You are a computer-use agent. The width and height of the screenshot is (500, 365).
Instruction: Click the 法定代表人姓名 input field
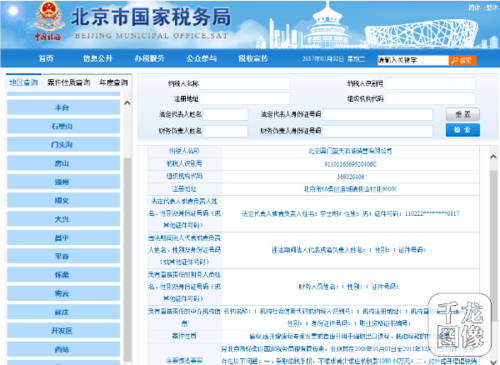click(x=225, y=114)
